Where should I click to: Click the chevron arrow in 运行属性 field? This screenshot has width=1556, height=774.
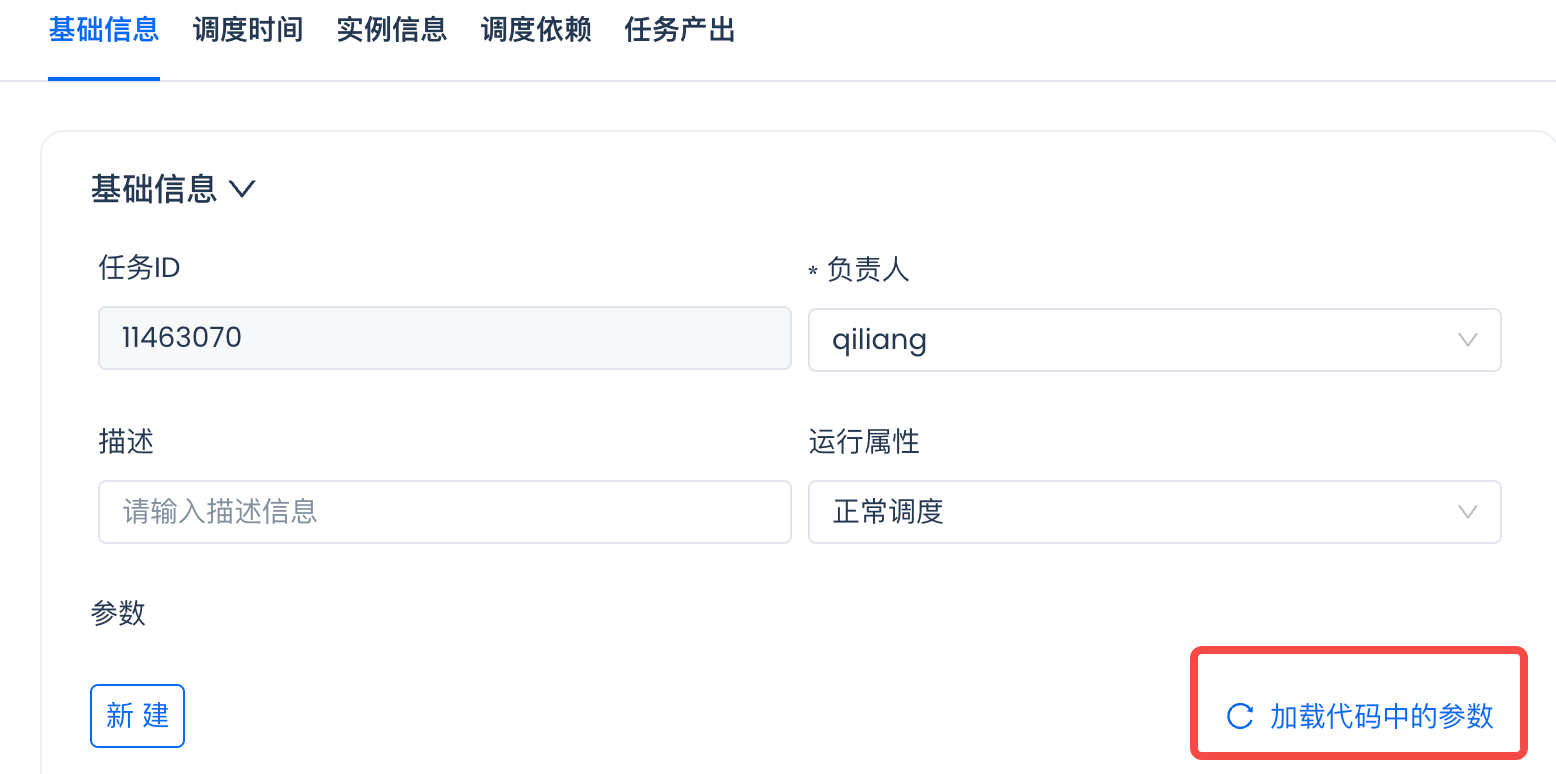tap(1467, 512)
